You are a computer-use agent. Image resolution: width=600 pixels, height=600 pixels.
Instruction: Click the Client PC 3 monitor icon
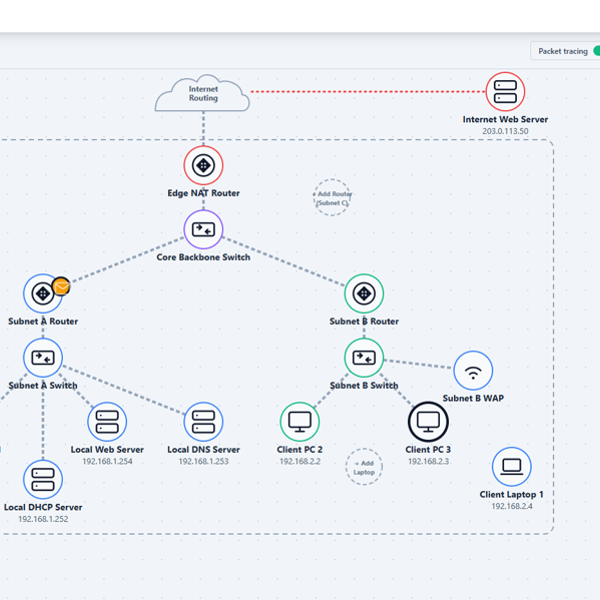[428, 422]
